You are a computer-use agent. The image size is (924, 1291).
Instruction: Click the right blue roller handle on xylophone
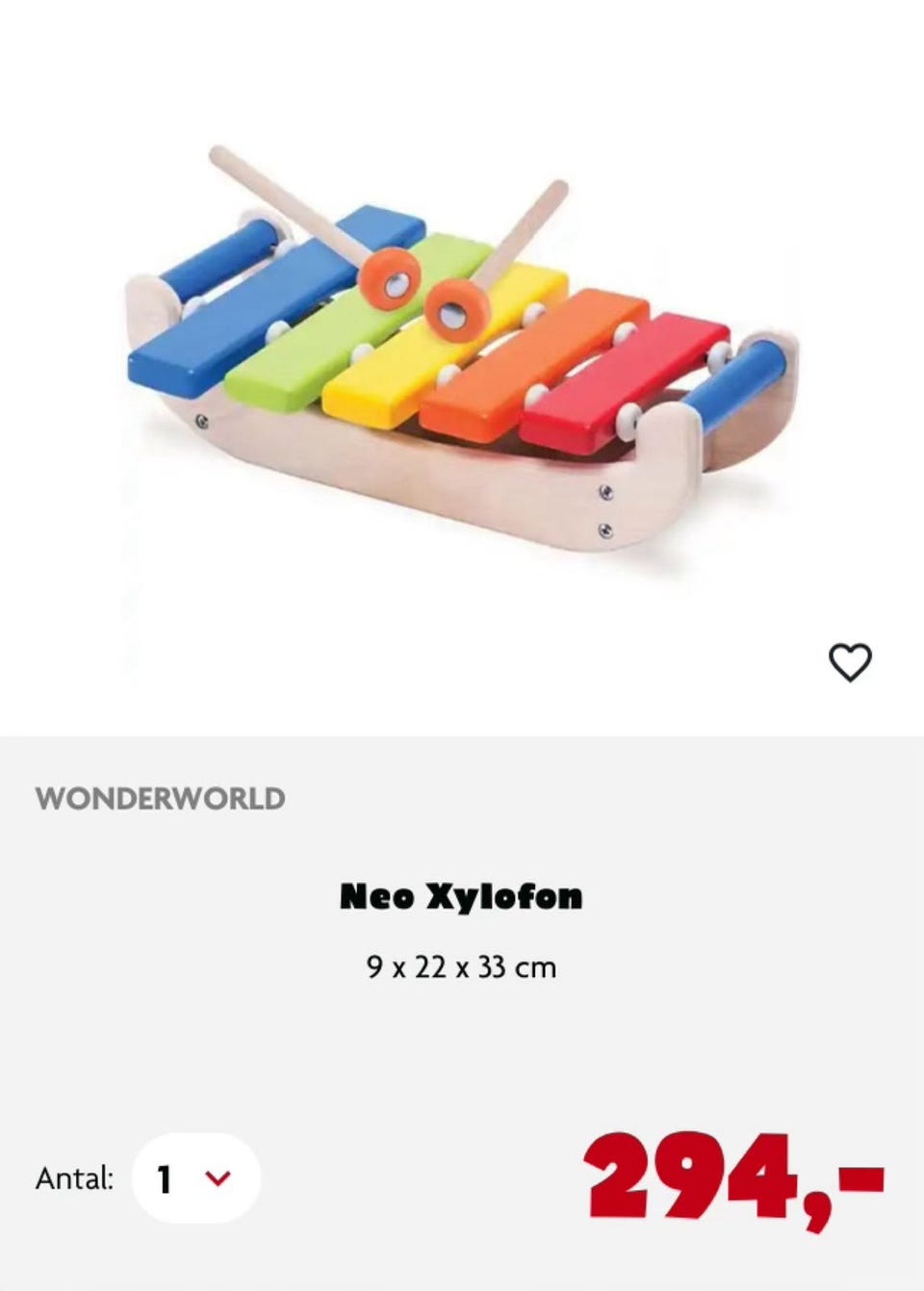(x=737, y=379)
